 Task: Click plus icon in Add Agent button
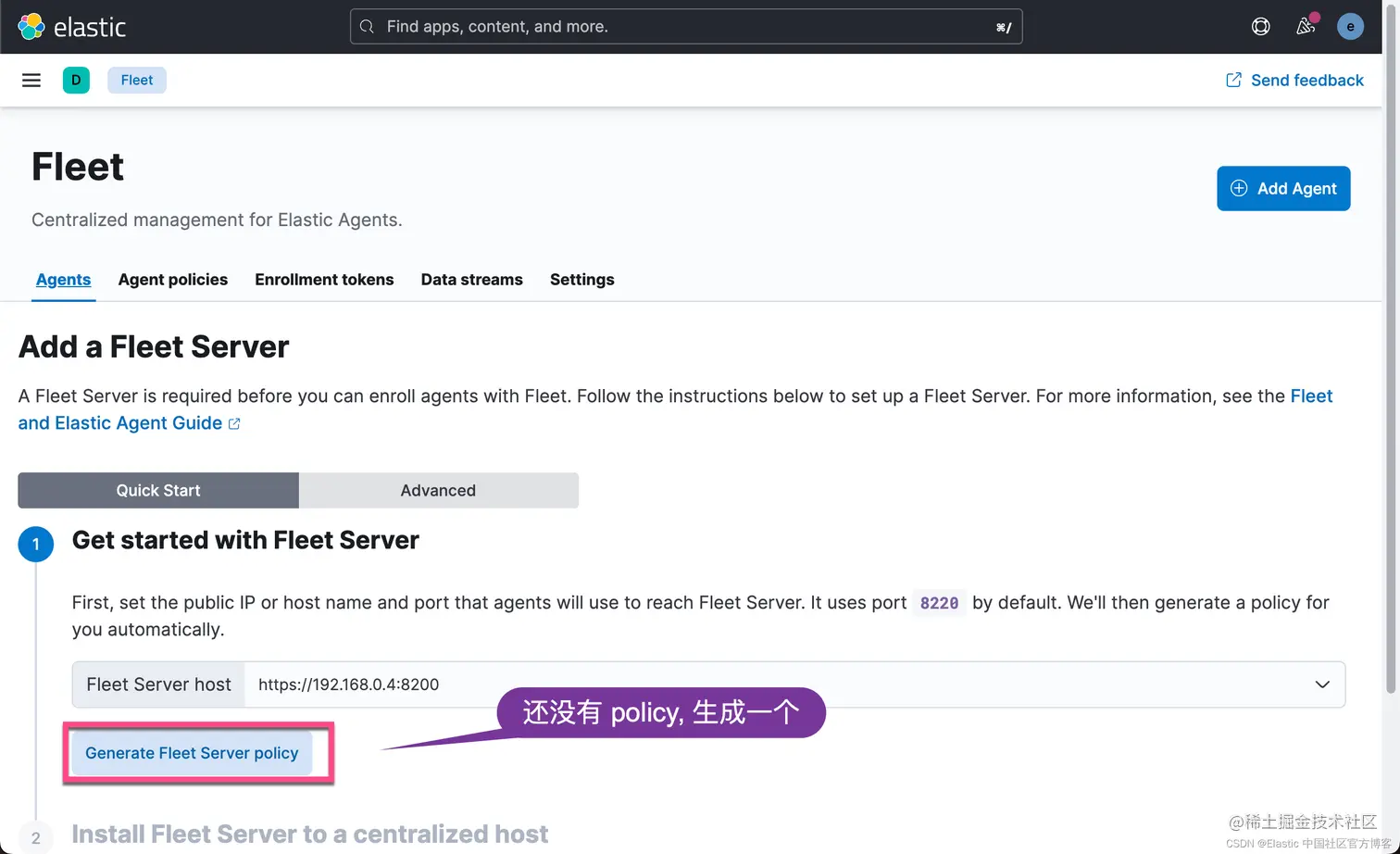pyautogui.click(x=1239, y=188)
